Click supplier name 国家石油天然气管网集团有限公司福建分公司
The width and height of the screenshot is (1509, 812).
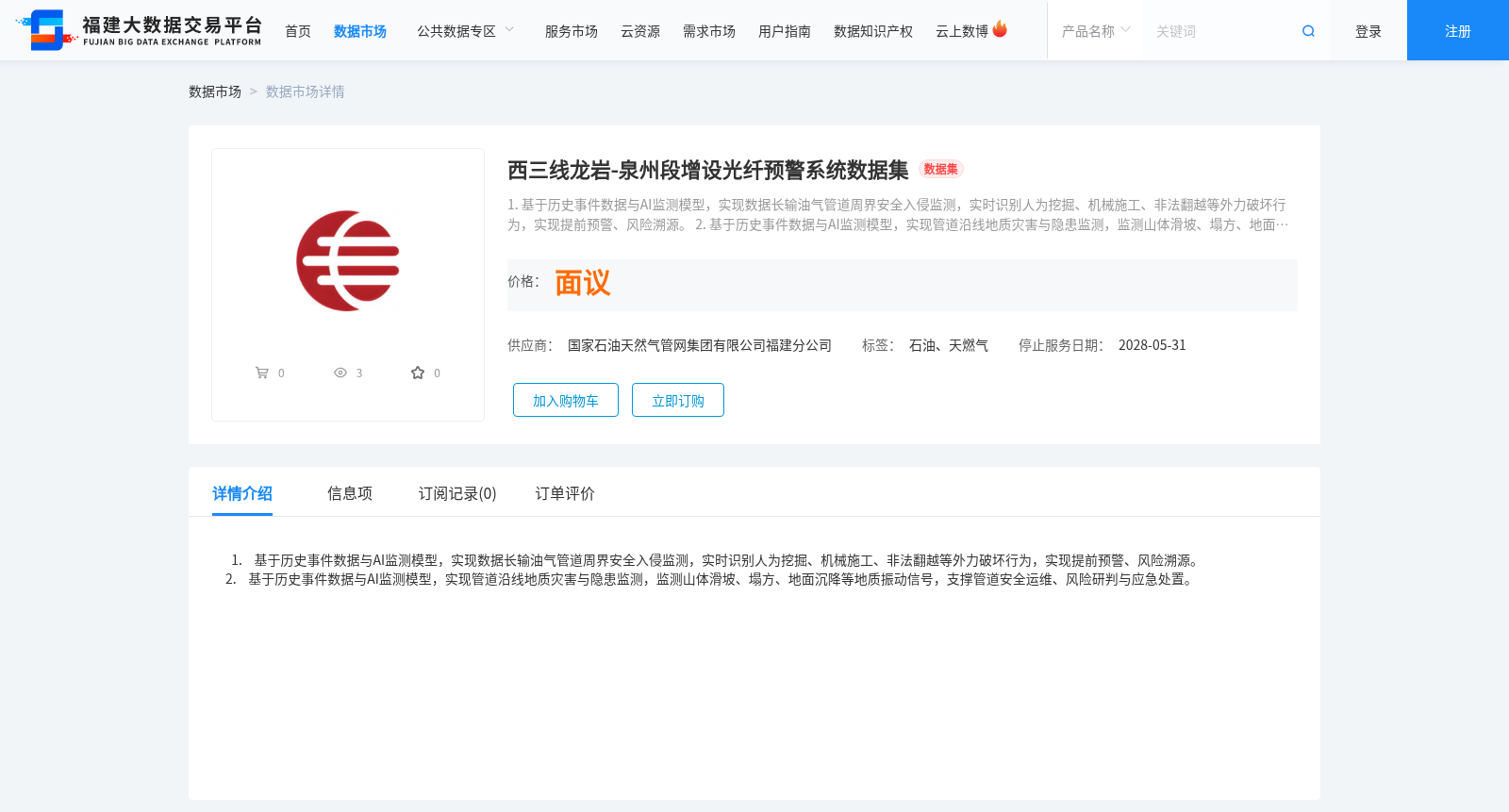coord(700,345)
